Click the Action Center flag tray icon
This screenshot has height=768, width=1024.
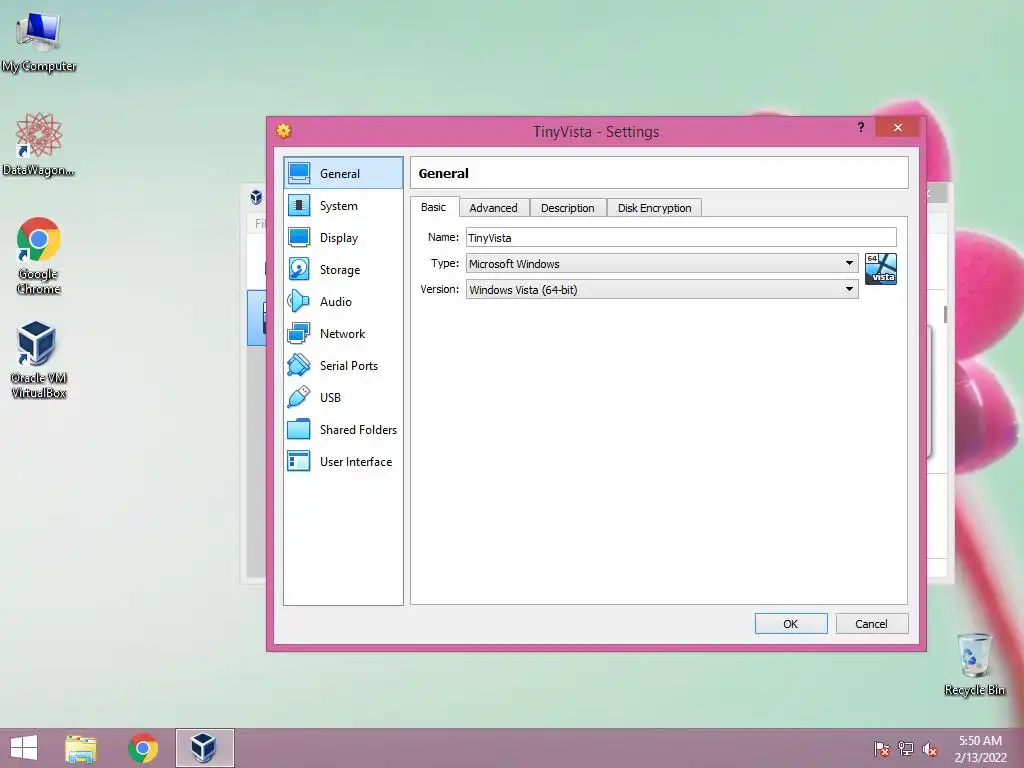tap(882, 749)
